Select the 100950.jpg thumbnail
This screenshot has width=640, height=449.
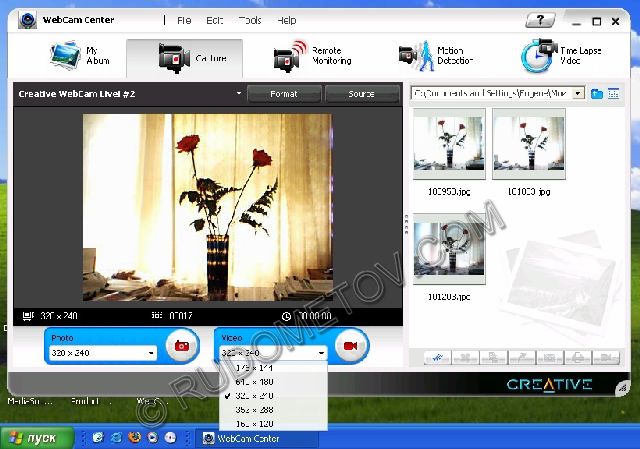coord(449,144)
